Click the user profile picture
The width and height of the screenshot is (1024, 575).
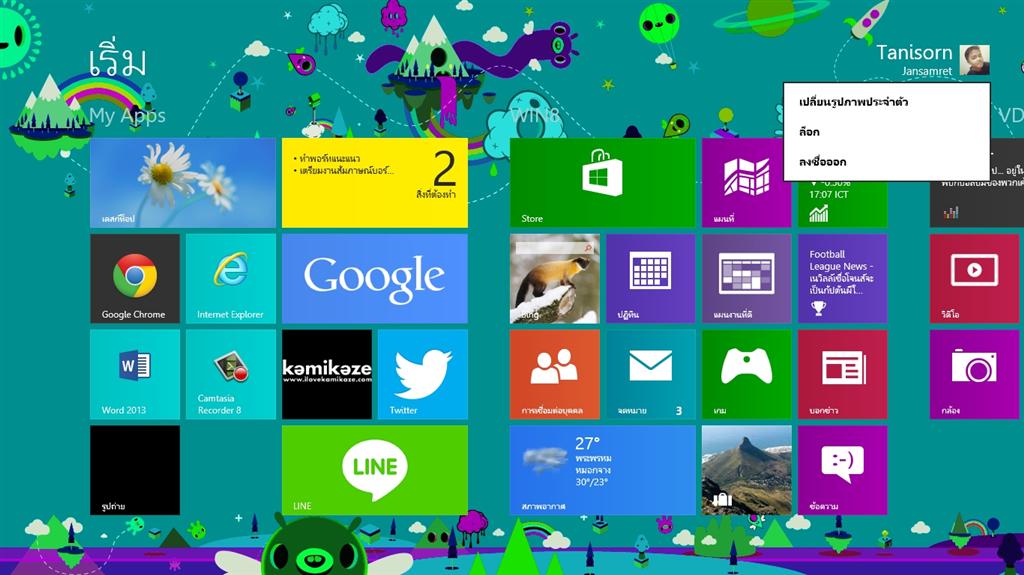974,59
